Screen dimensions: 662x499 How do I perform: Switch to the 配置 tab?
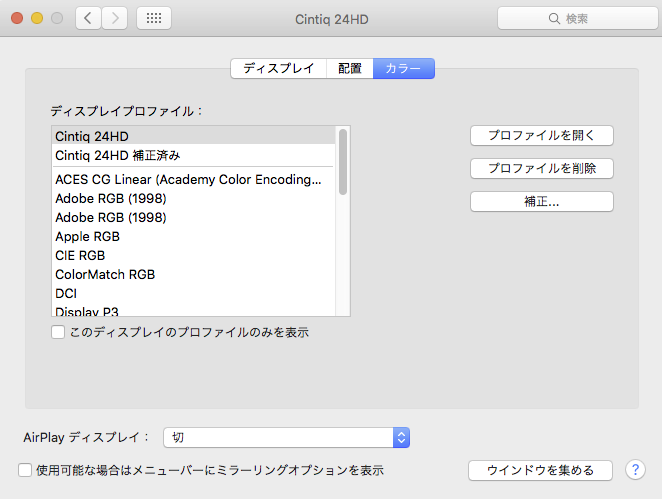pos(350,69)
